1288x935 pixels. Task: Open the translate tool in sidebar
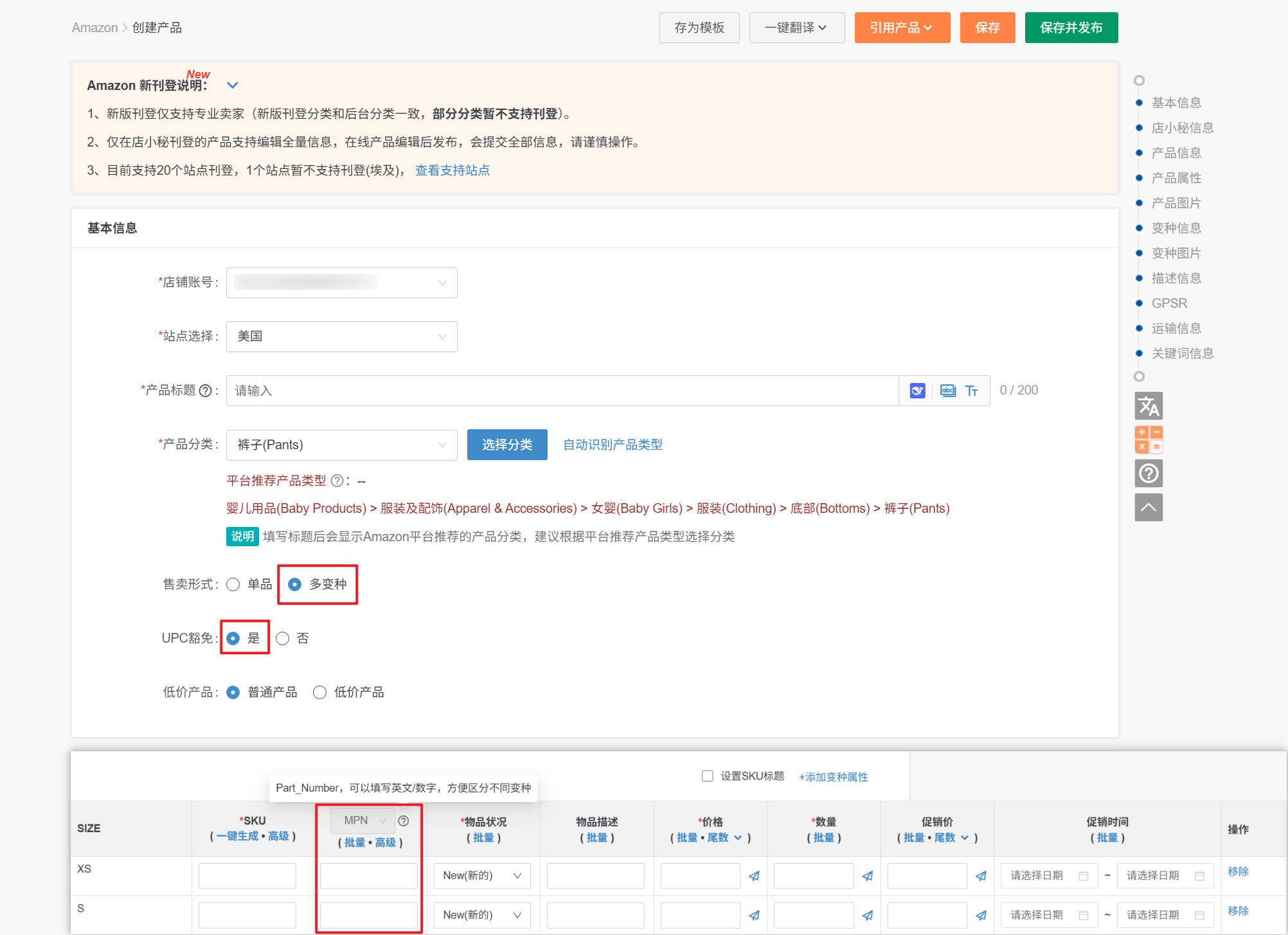click(x=1148, y=406)
